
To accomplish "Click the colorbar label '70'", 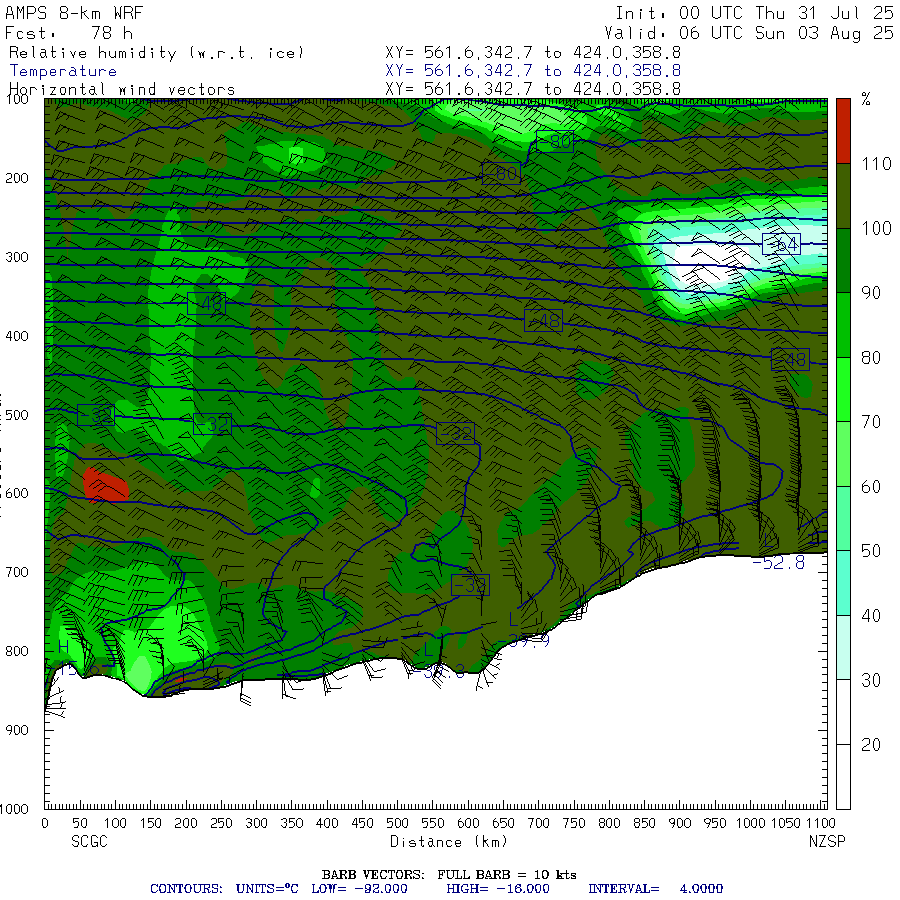I will pos(871,422).
